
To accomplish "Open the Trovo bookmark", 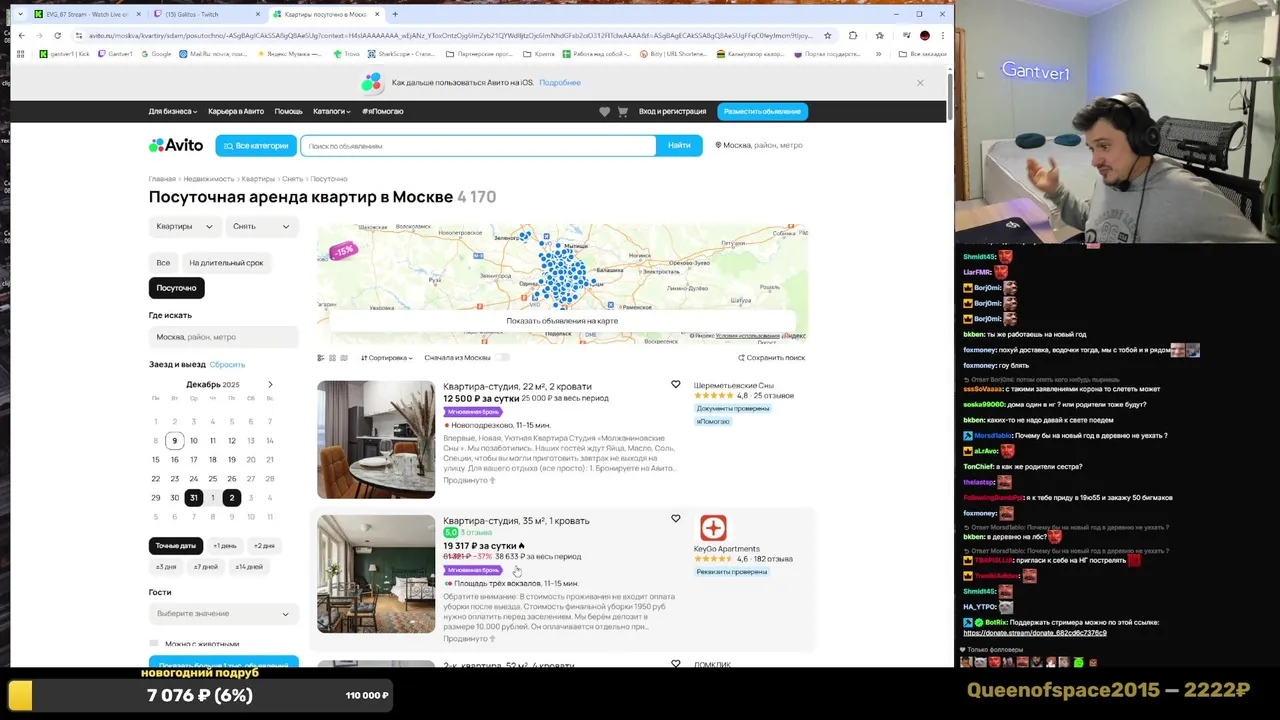I will coord(345,53).
